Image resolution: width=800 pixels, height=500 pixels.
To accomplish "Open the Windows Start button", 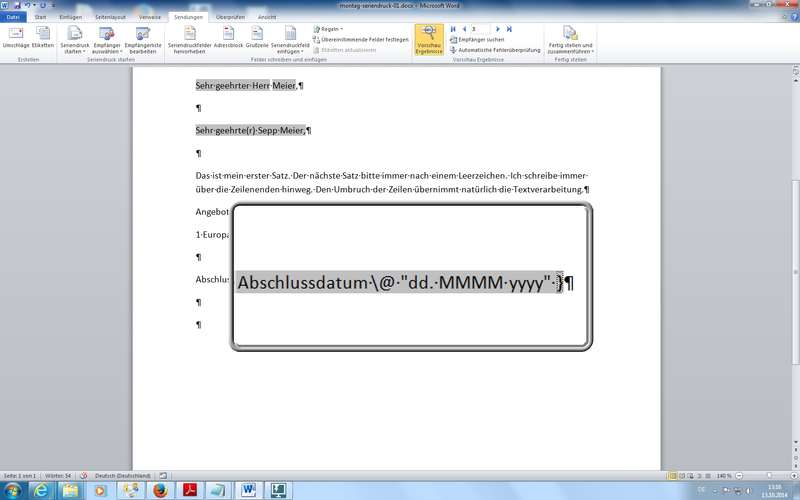I will [x=12, y=490].
